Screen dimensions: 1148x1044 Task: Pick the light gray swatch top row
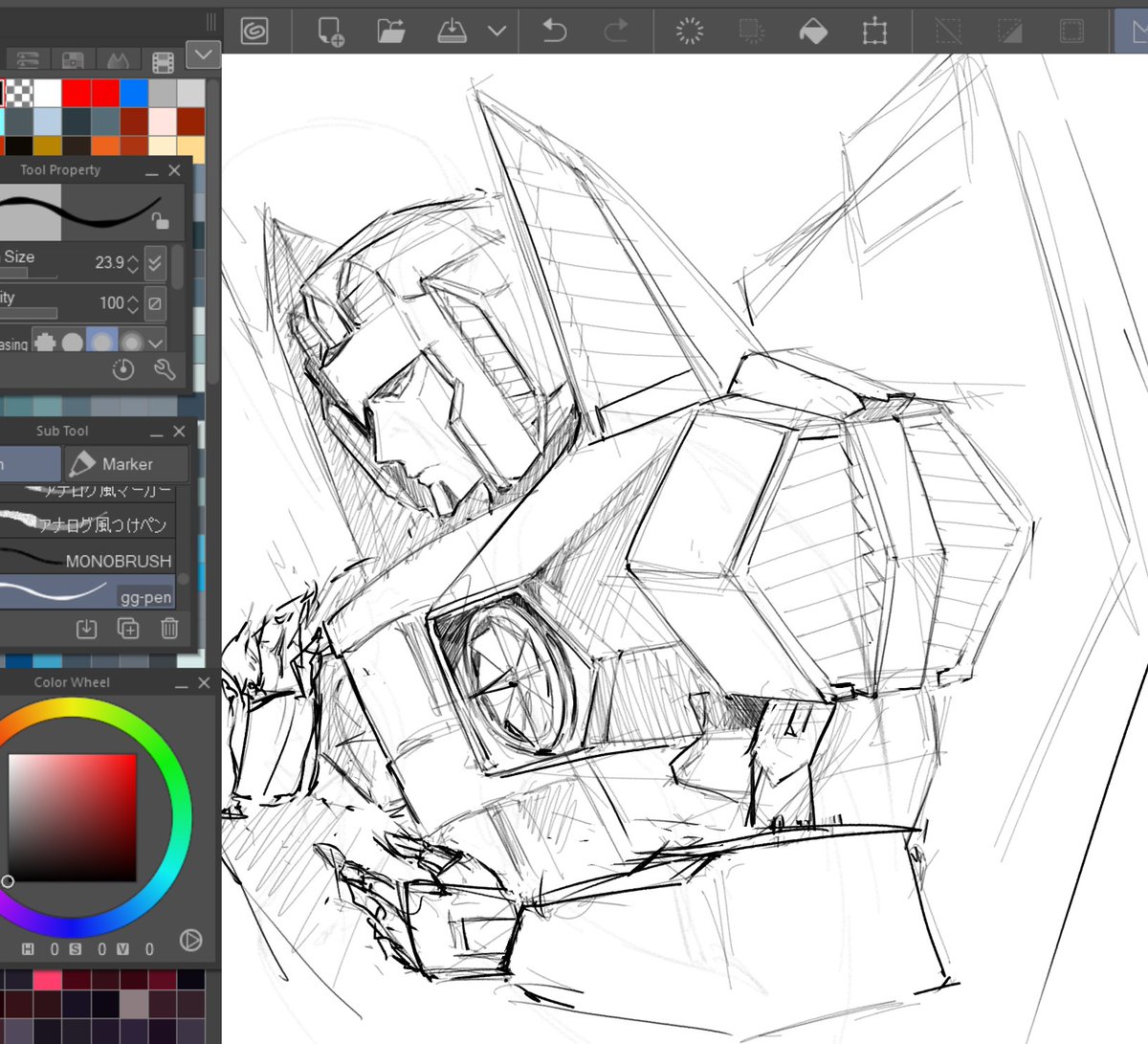pos(191,93)
